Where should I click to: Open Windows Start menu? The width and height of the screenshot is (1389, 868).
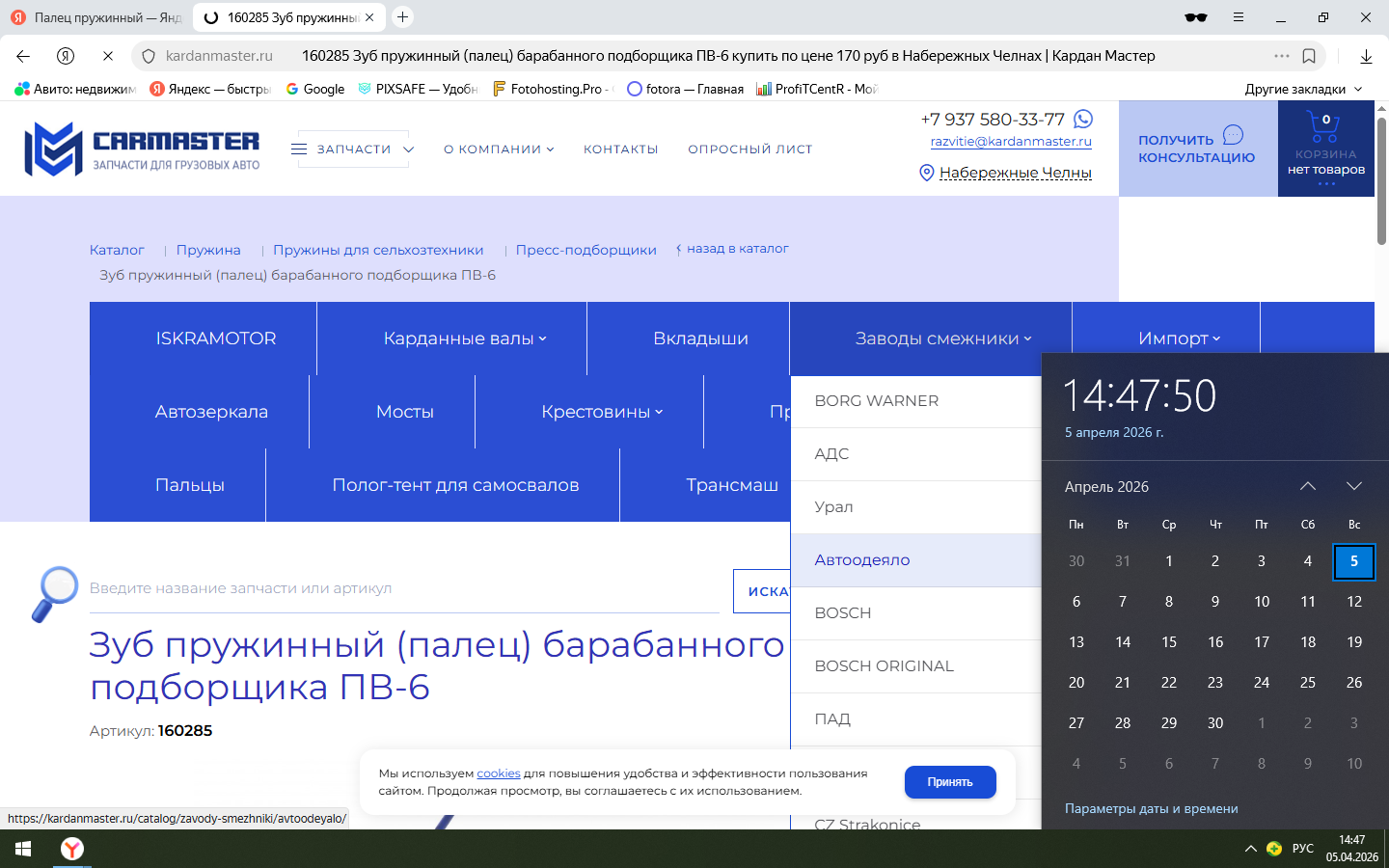(23, 849)
